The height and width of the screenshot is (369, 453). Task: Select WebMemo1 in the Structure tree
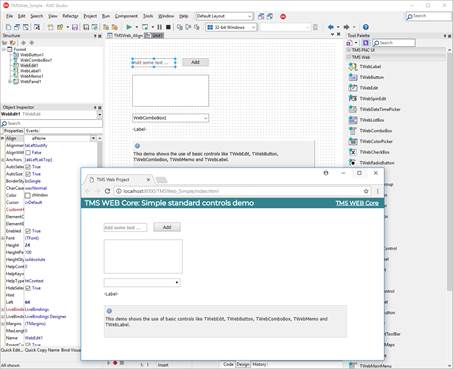31,76
